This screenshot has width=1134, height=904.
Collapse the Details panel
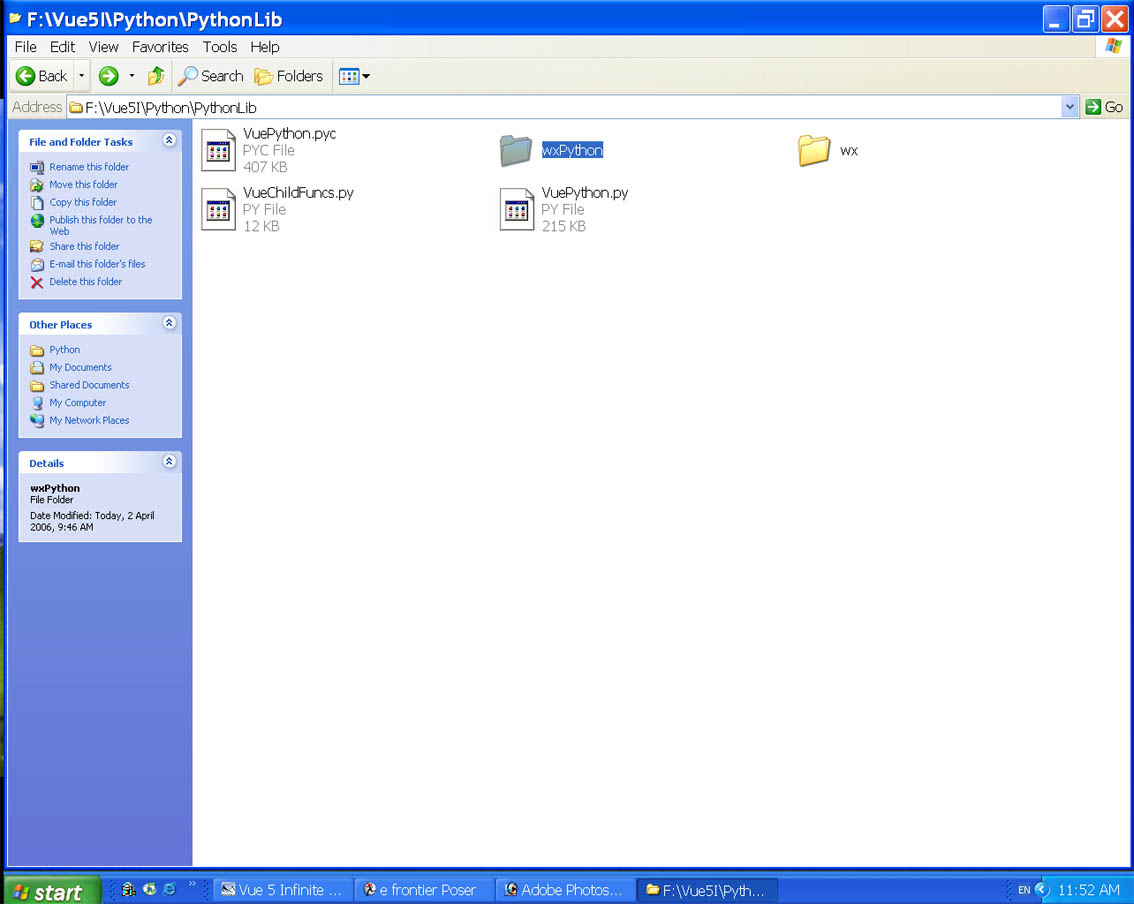169,462
